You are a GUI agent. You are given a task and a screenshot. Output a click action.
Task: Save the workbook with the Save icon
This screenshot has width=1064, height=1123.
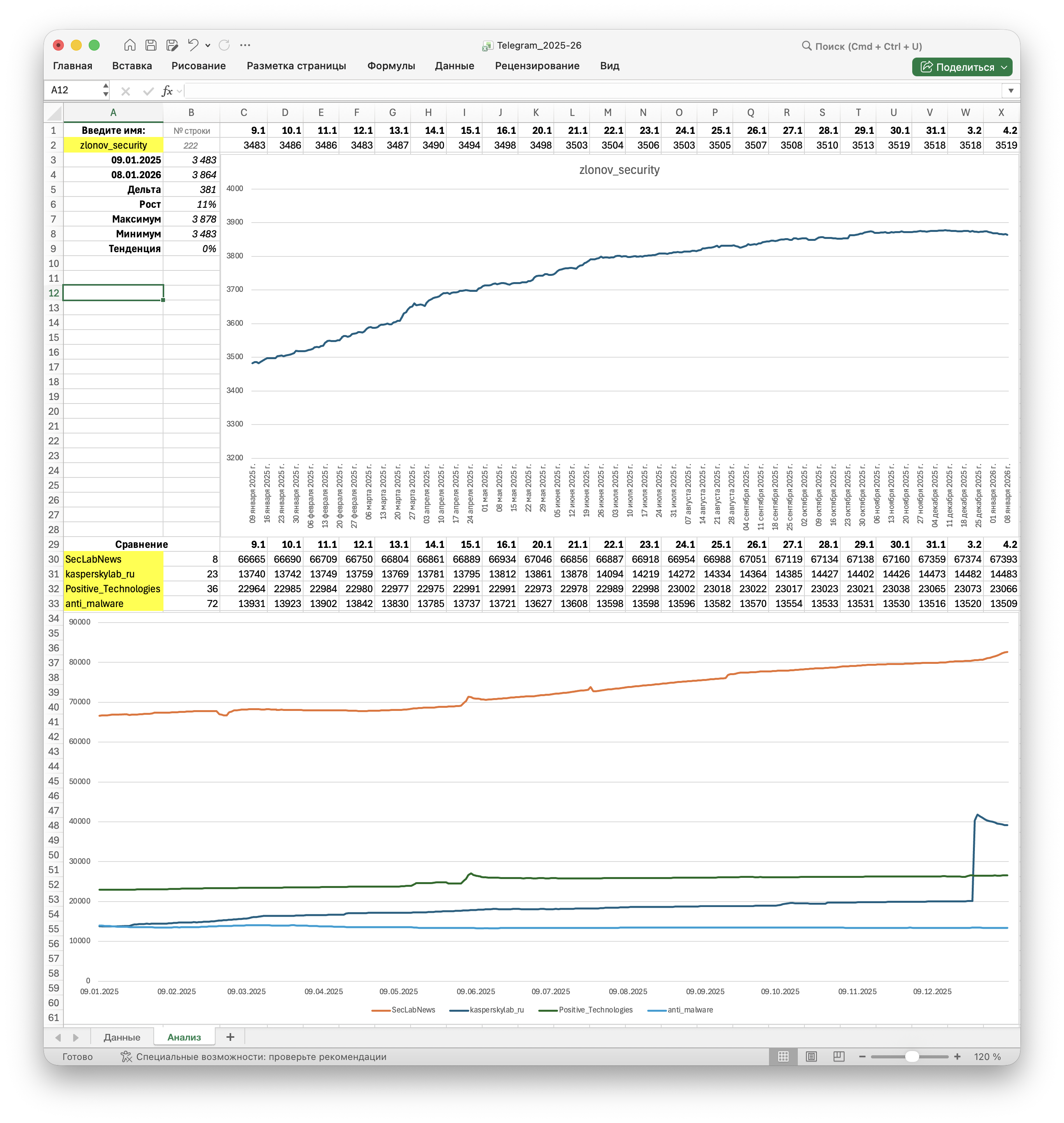(x=151, y=45)
